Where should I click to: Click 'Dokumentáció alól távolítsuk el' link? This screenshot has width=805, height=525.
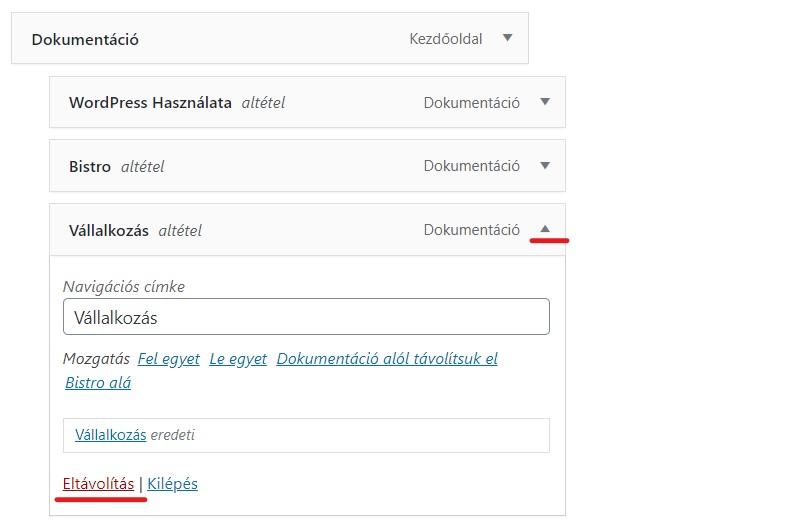(x=387, y=359)
